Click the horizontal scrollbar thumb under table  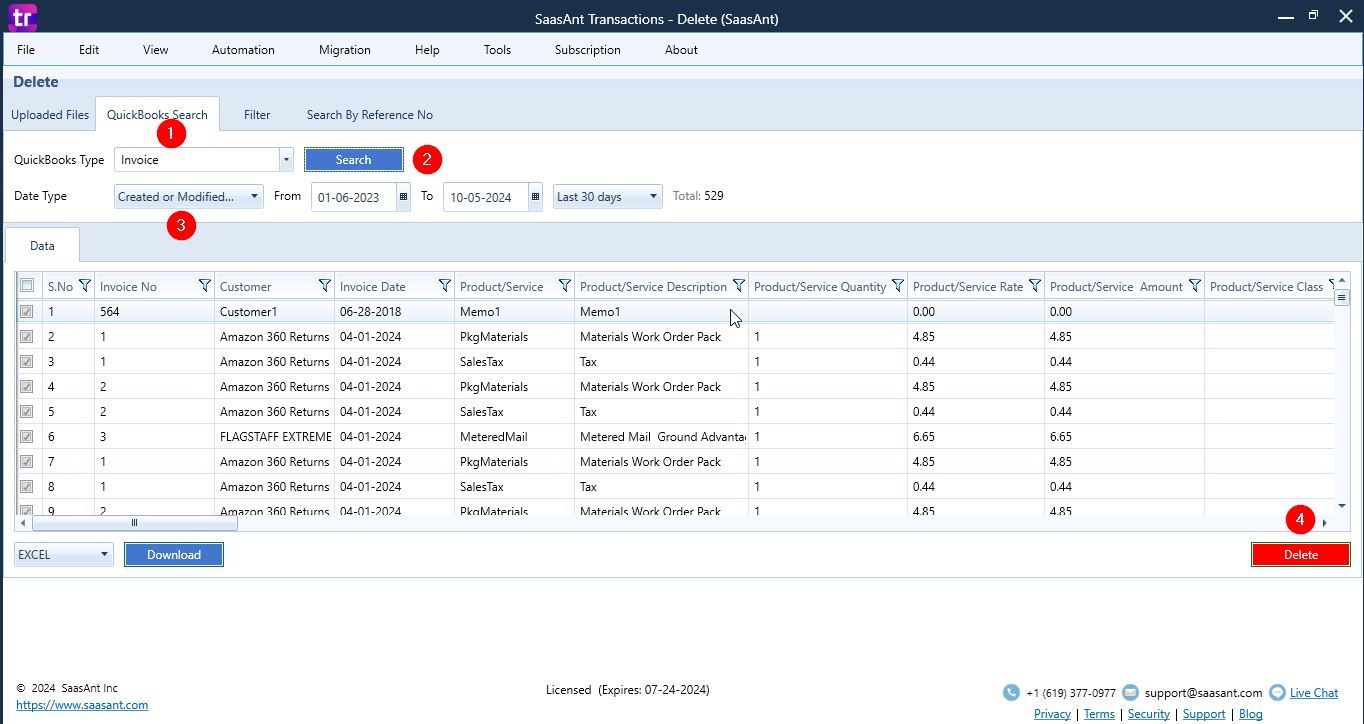[x=134, y=522]
